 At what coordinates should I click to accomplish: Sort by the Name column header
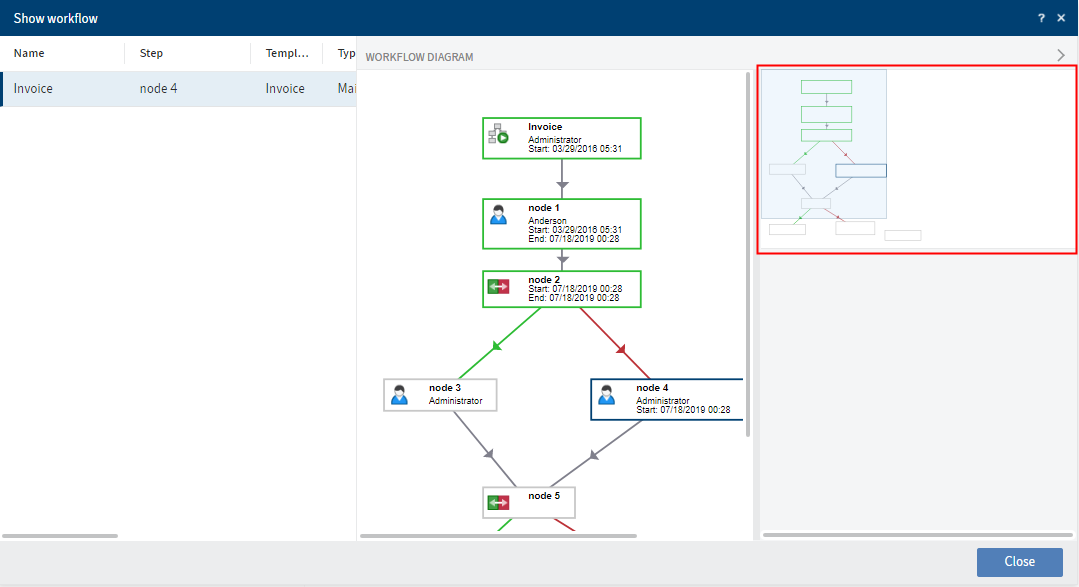tap(30, 53)
